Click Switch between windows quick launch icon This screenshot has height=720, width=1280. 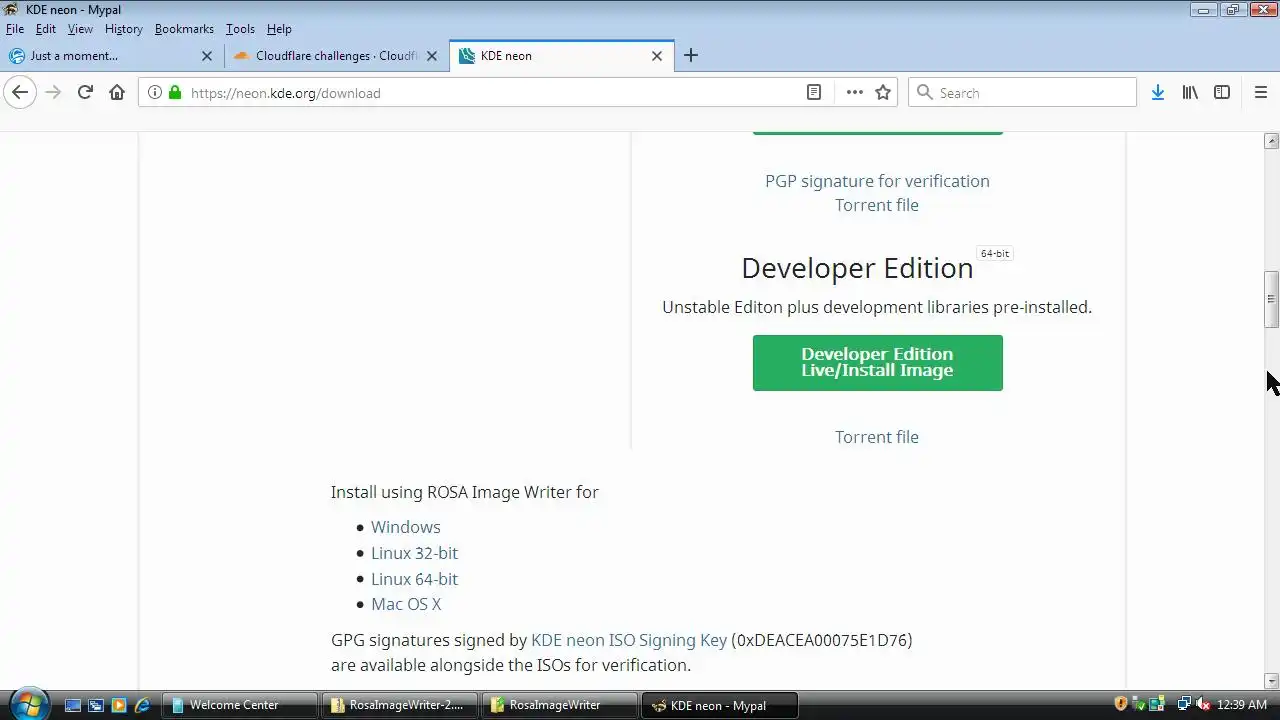pos(96,705)
